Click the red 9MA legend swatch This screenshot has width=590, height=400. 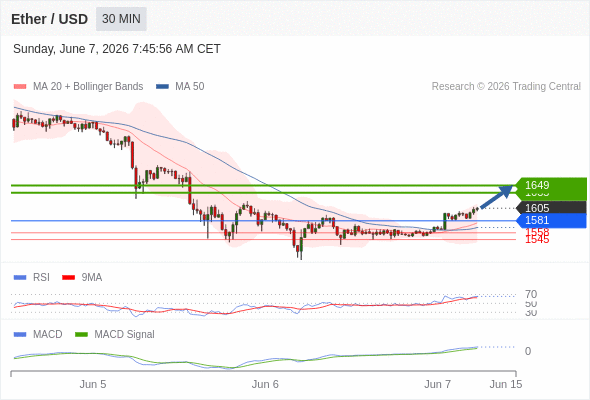click(68, 278)
